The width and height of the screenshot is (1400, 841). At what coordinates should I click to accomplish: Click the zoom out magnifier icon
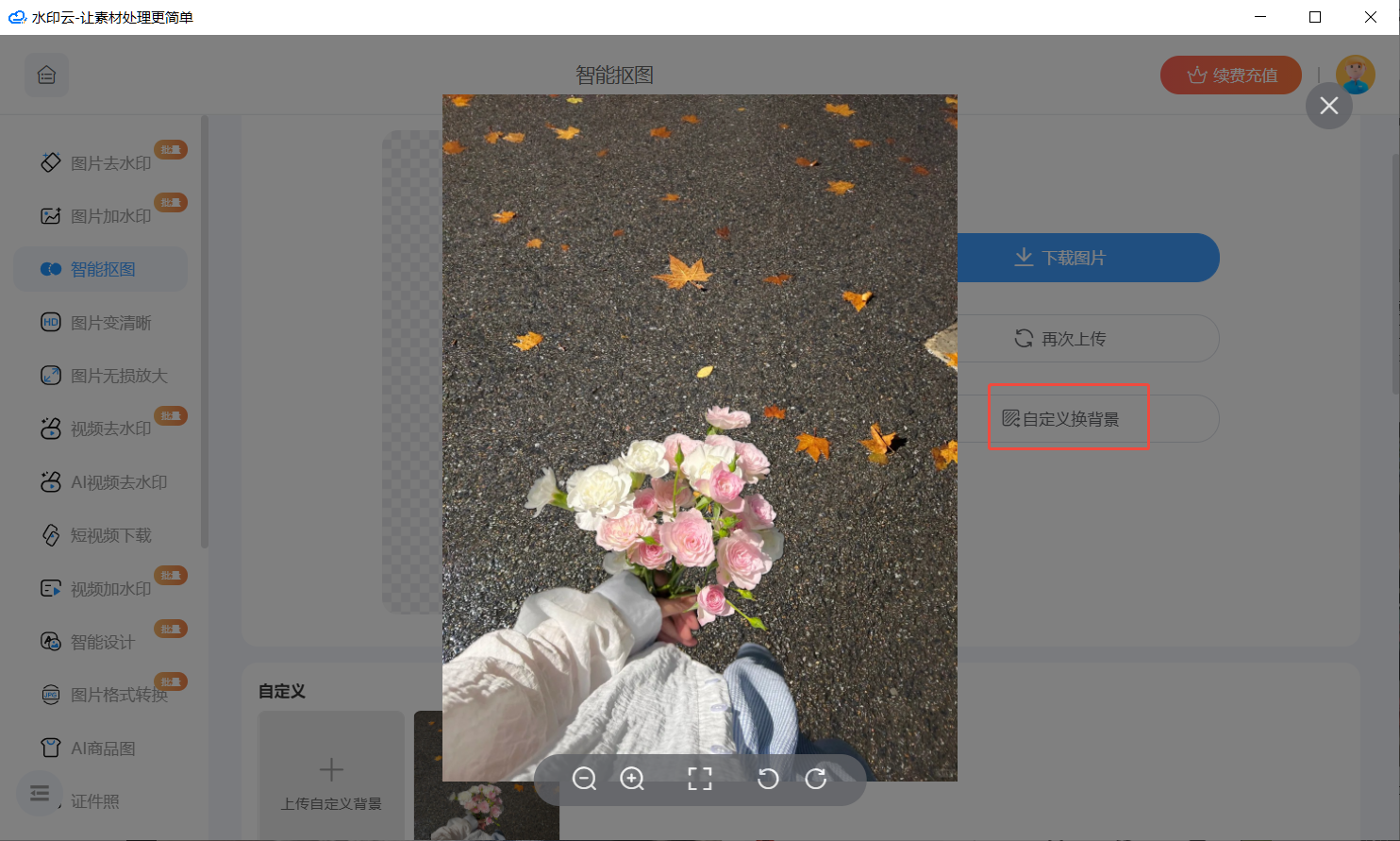pos(584,779)
